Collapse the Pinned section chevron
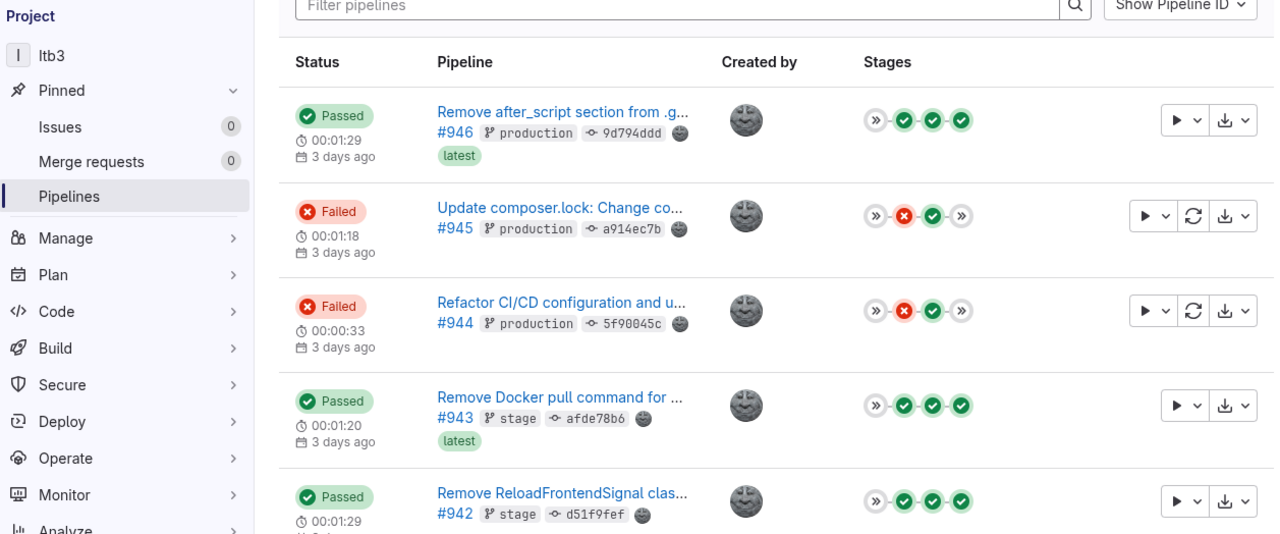 coord(233,91)
